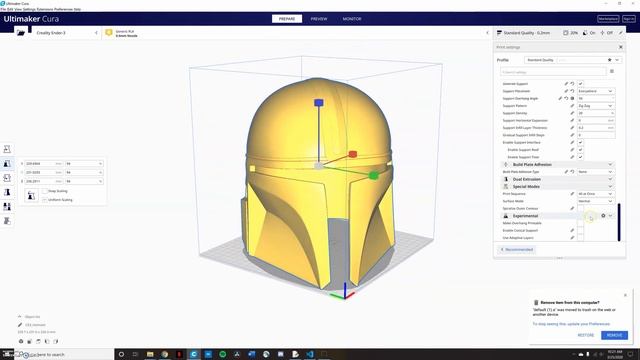Select the Scale tool in left toolbar

7,164
